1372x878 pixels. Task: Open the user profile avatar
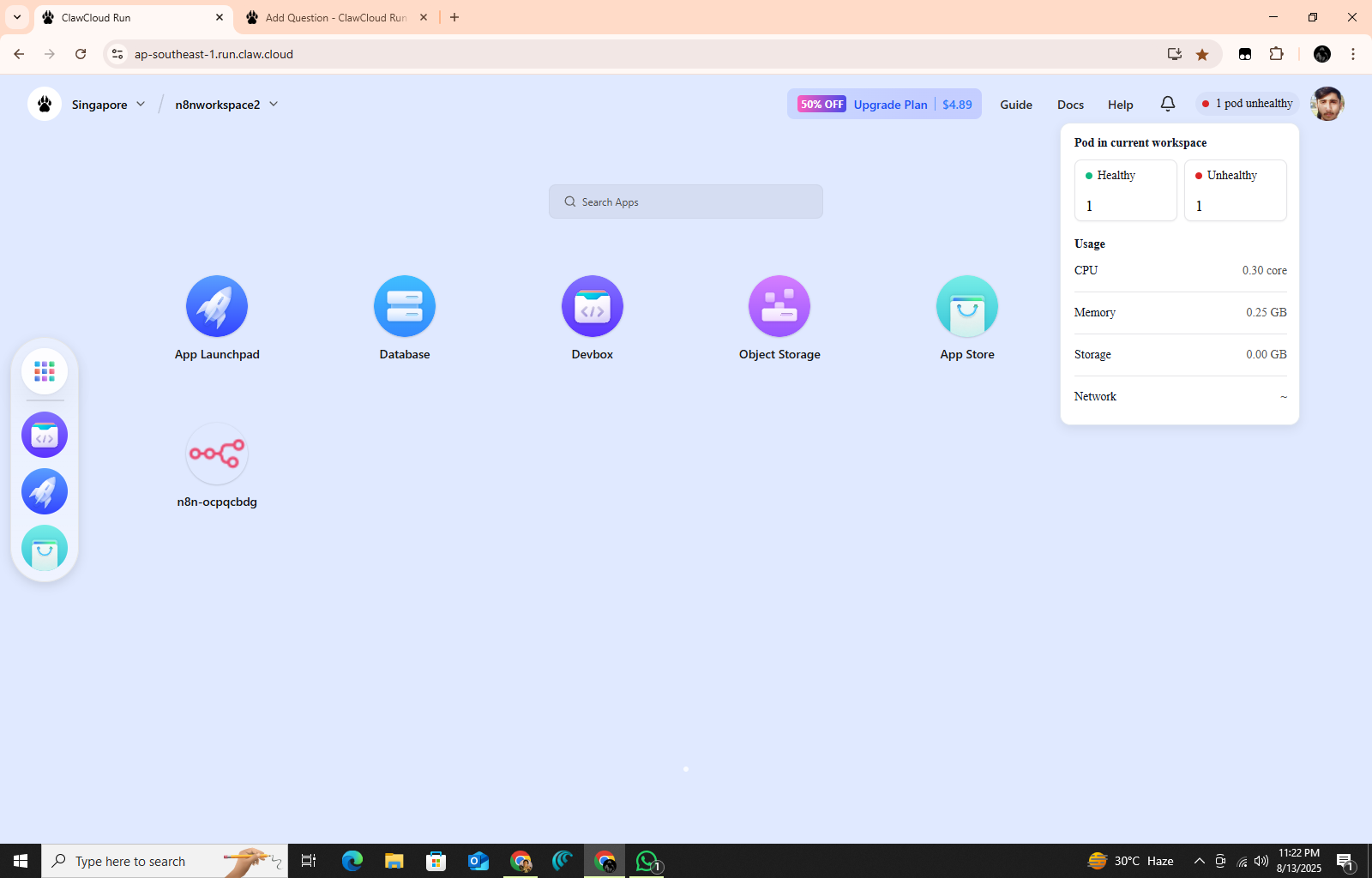tap(1327, 104)
